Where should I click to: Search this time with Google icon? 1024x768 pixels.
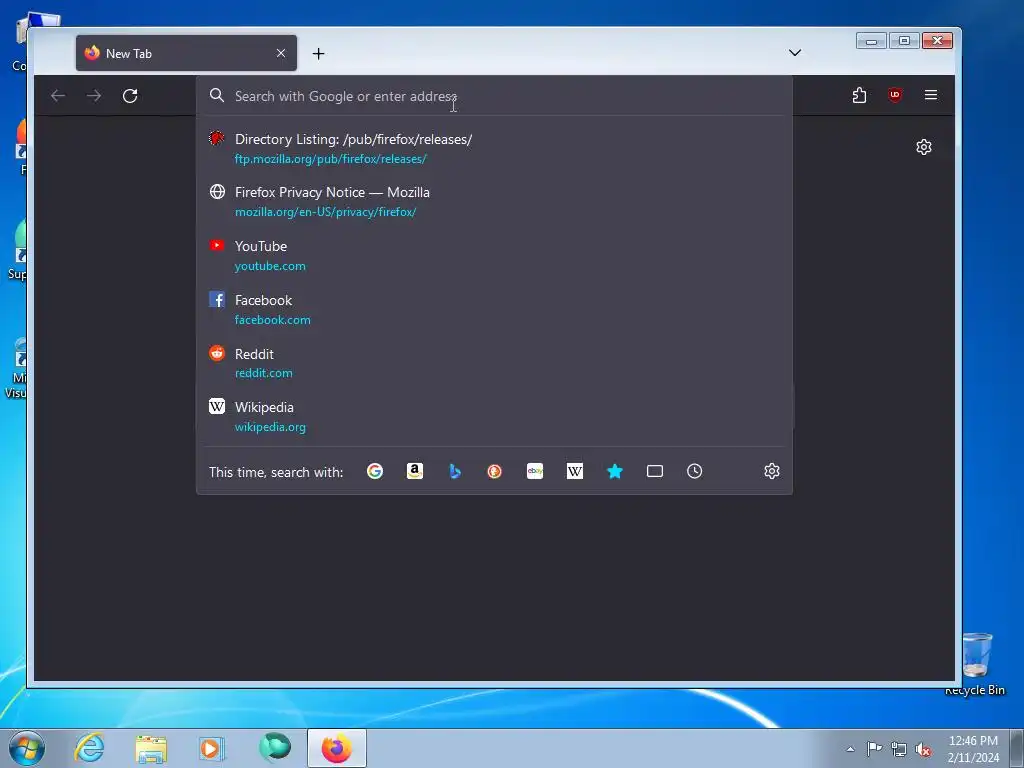[375, 471]
